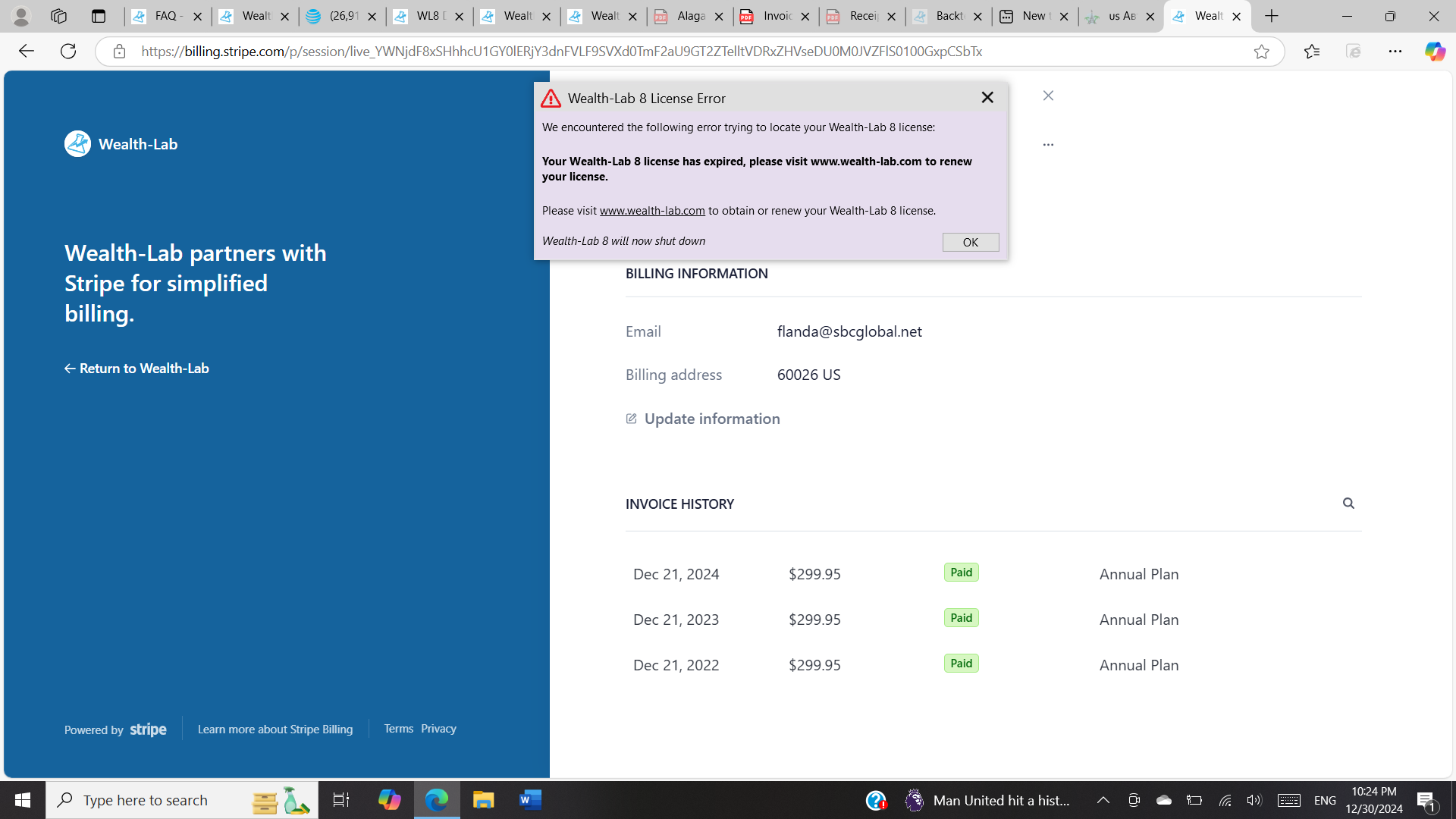Open a new browser tab
This screenshot has height=819, width=1456.
click(x=1272, y=16)
